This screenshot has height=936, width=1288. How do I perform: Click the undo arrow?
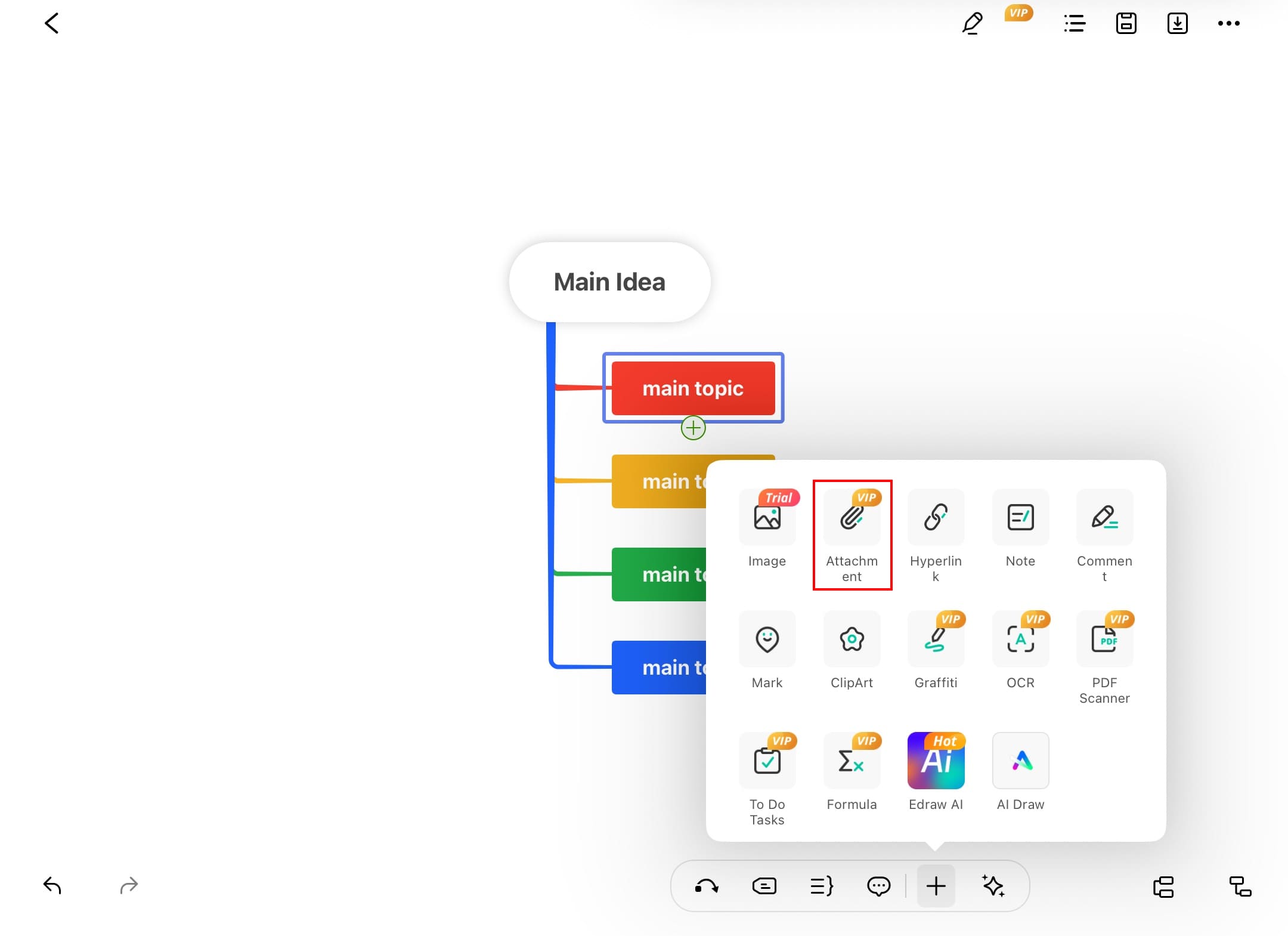click(x=52, y=885)
